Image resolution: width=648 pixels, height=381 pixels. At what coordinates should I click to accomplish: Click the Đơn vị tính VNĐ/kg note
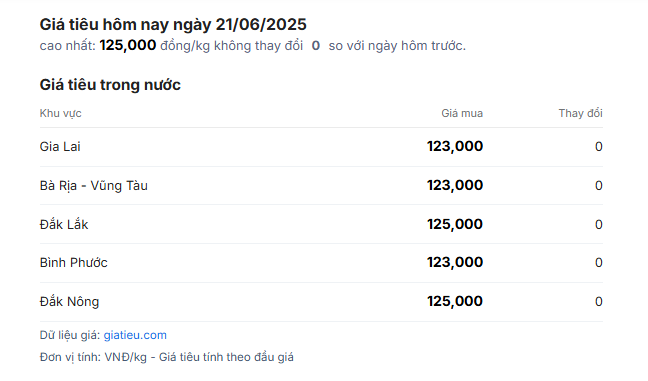[167, 357]
